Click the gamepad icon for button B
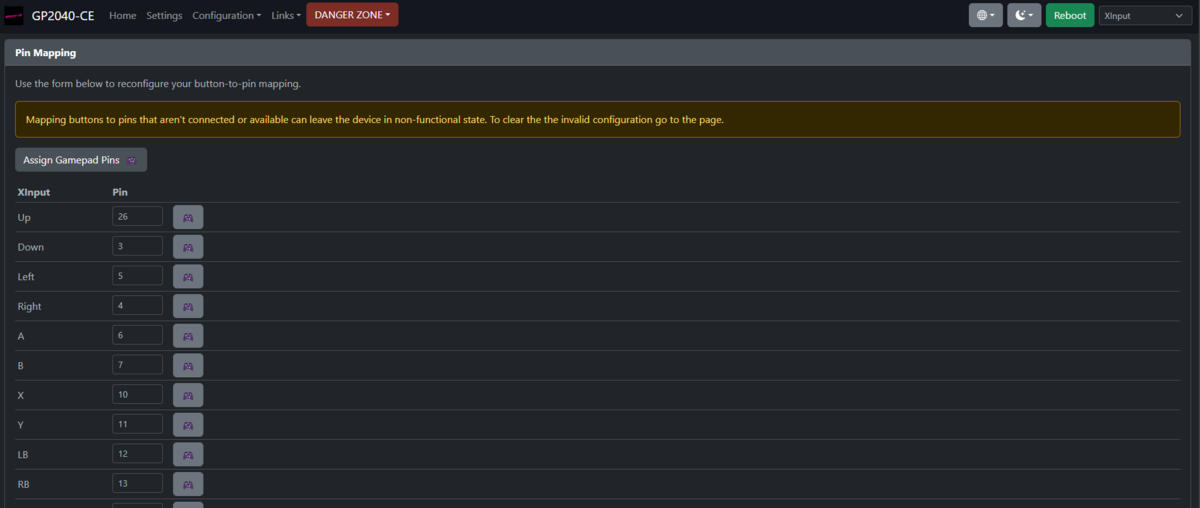Image resolution: width=1200 pixels, height=508 pixels. pos(188,366)
